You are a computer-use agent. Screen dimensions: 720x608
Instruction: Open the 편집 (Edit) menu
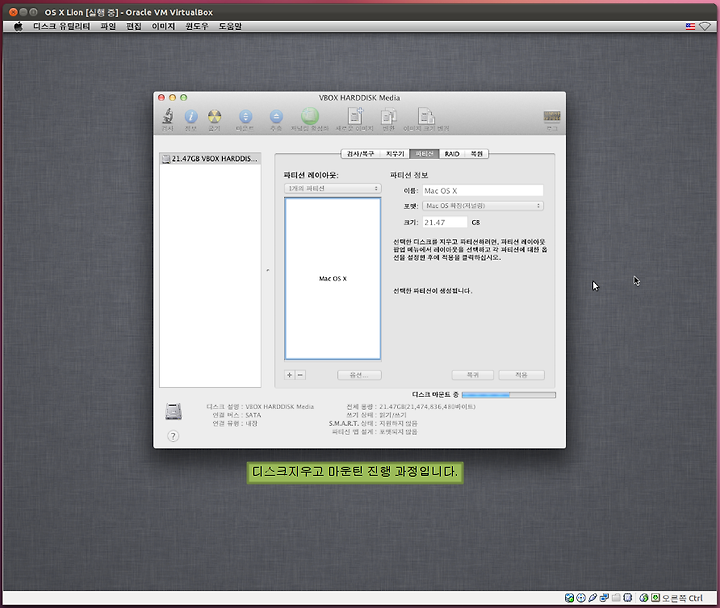[x=134, y=26]
